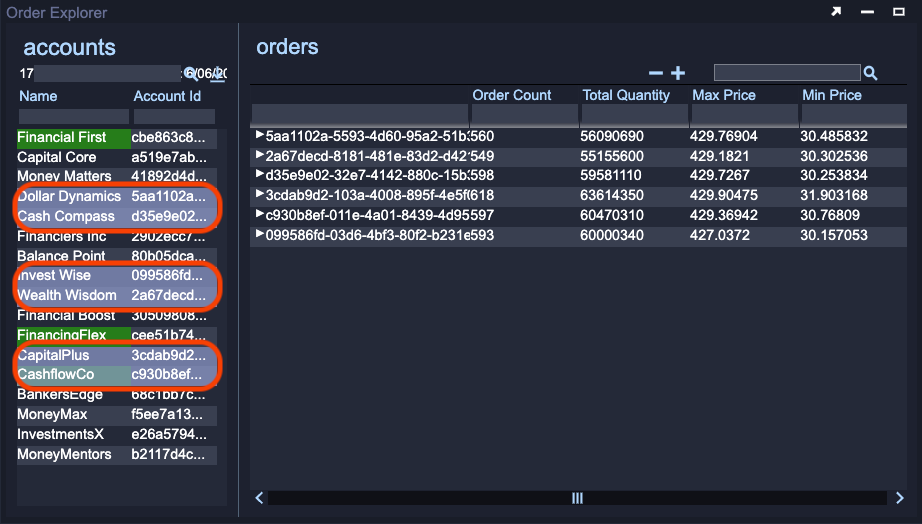Click the orders search magnifier icon
Viewport: 922px width, 524px height.
[x=870, y=73]
